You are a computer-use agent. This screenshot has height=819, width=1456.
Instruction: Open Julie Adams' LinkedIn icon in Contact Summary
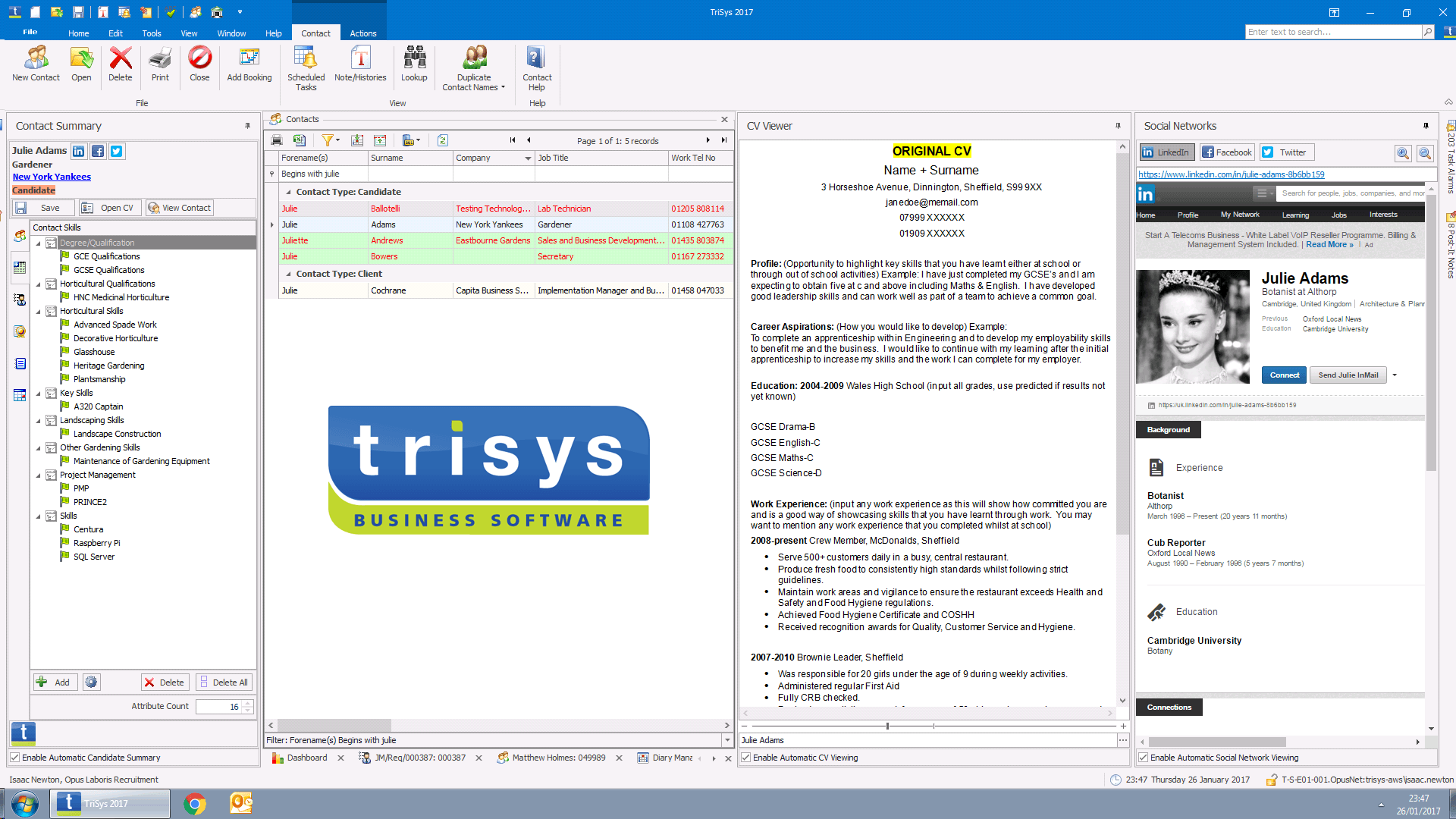78,151
